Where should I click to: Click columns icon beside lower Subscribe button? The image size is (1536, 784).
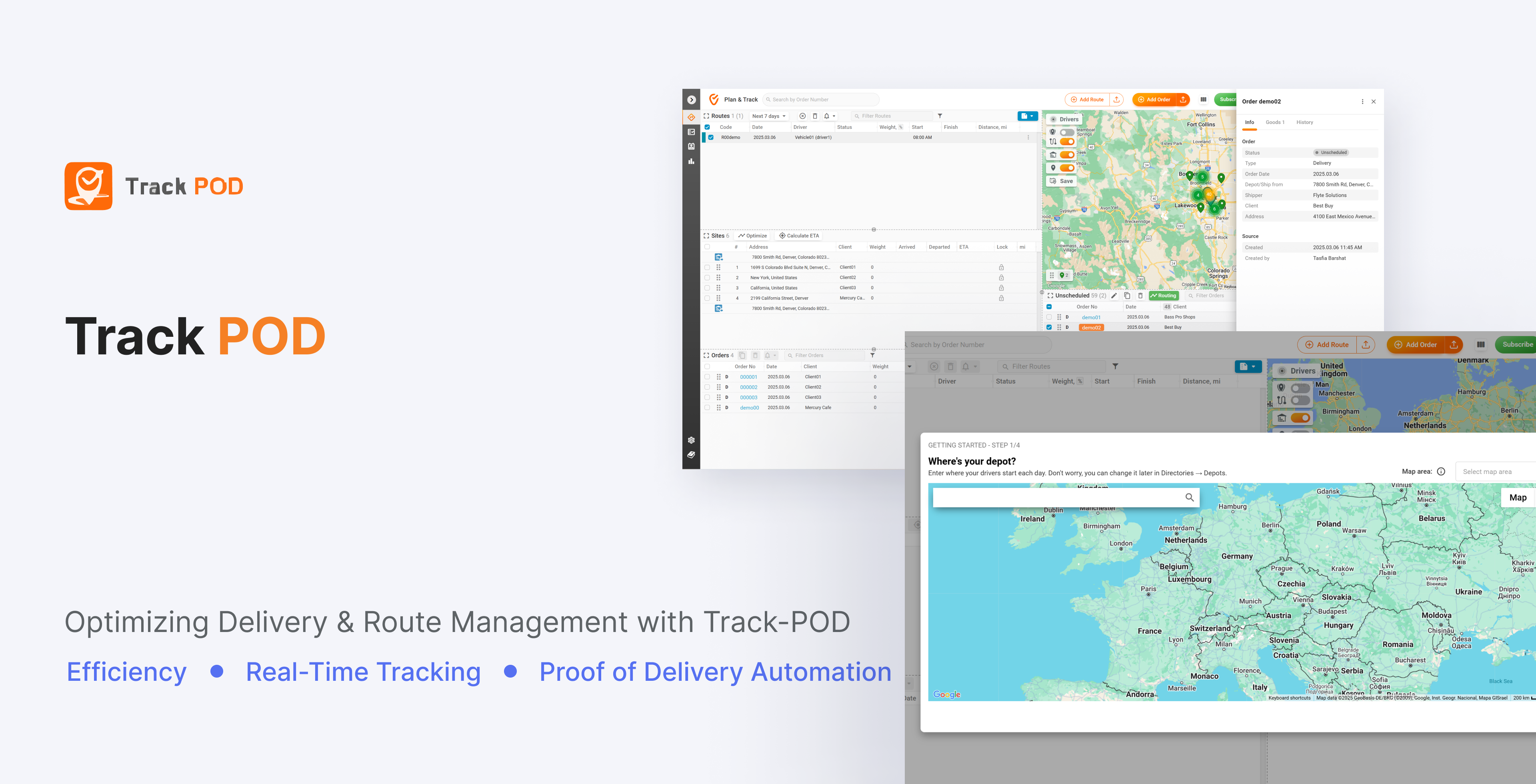coord(1480,345)
